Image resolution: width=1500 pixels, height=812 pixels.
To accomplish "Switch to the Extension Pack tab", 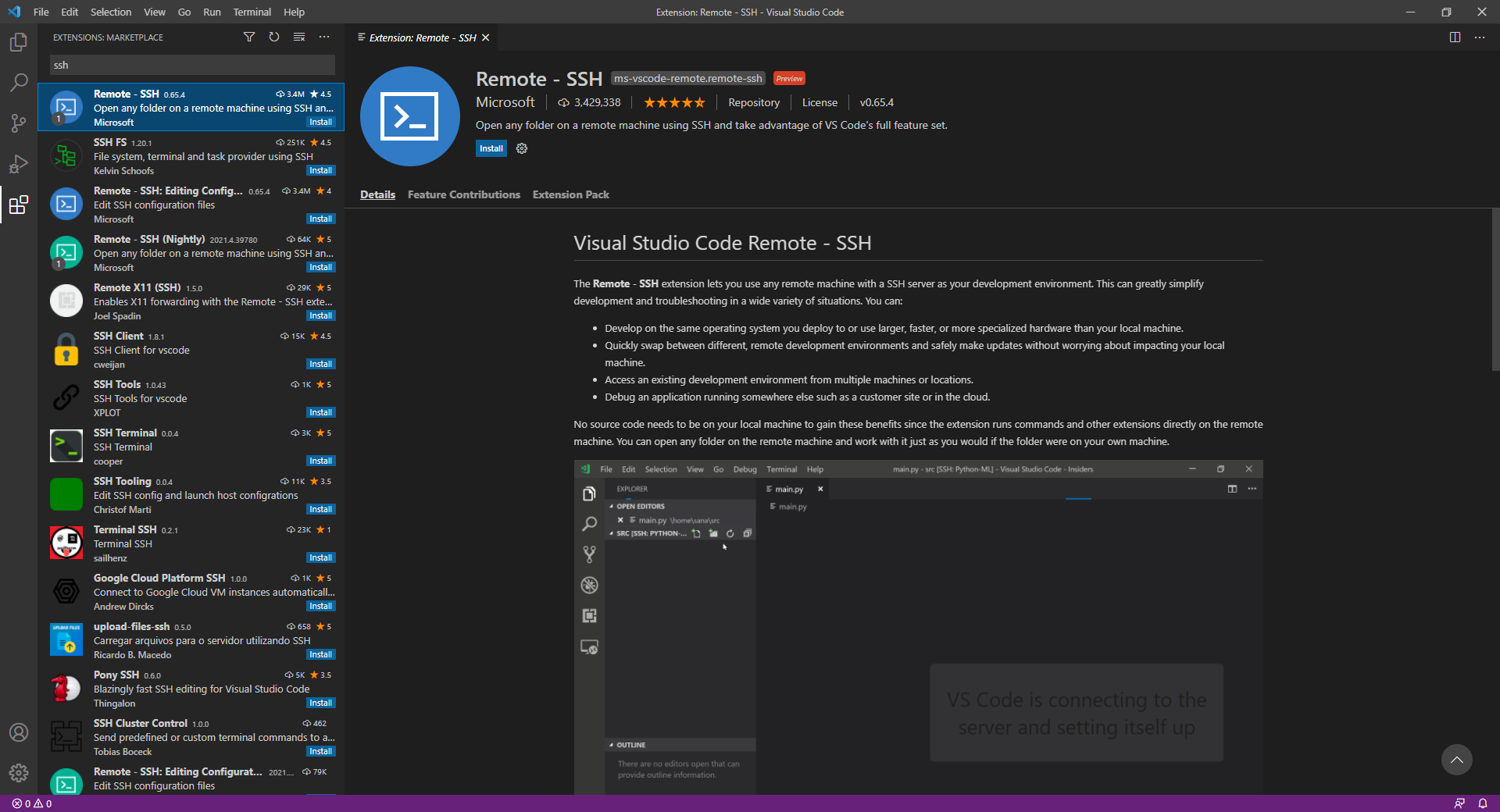I will pos(571,194).
